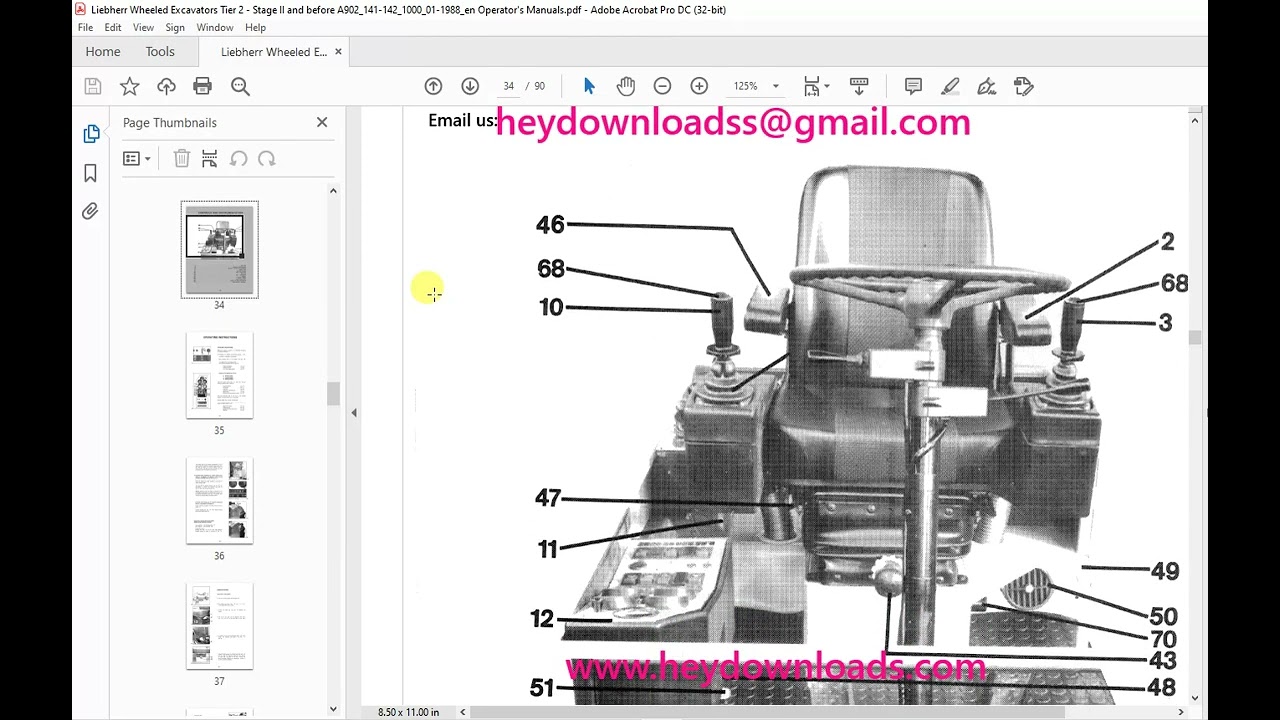Viewport: 1280px width, 720px height.
Task: Open the Fill & Sign tool
Action: point(987,86)
